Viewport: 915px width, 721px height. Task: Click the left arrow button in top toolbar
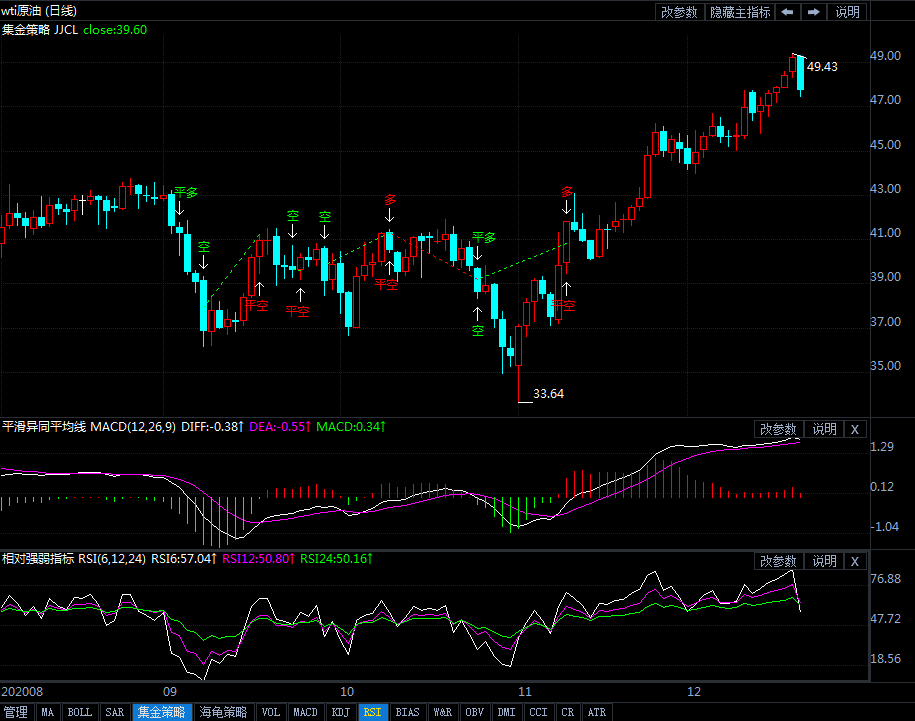click(788, 12)
